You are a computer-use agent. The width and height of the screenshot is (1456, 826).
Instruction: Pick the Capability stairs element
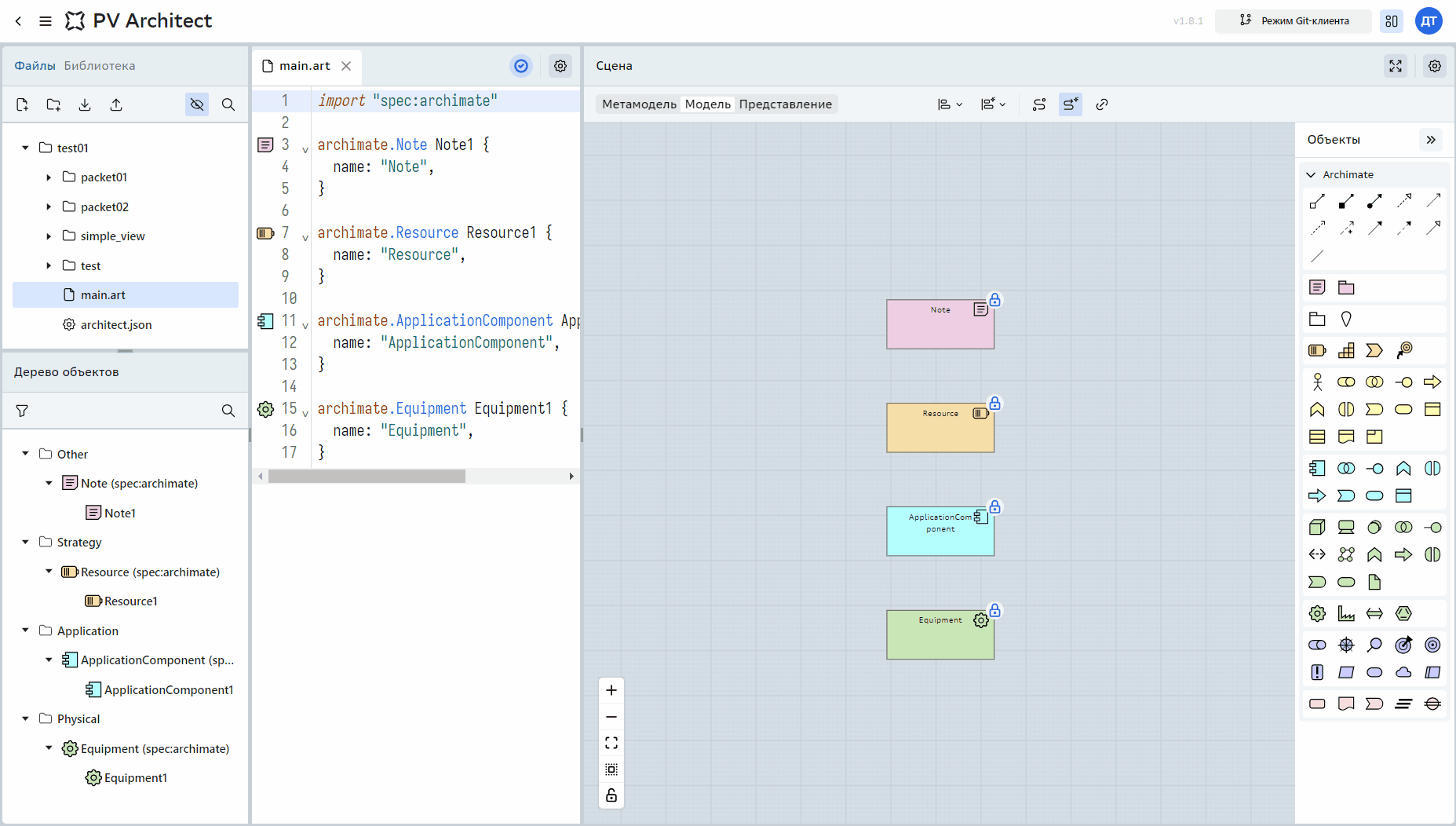1346,350
